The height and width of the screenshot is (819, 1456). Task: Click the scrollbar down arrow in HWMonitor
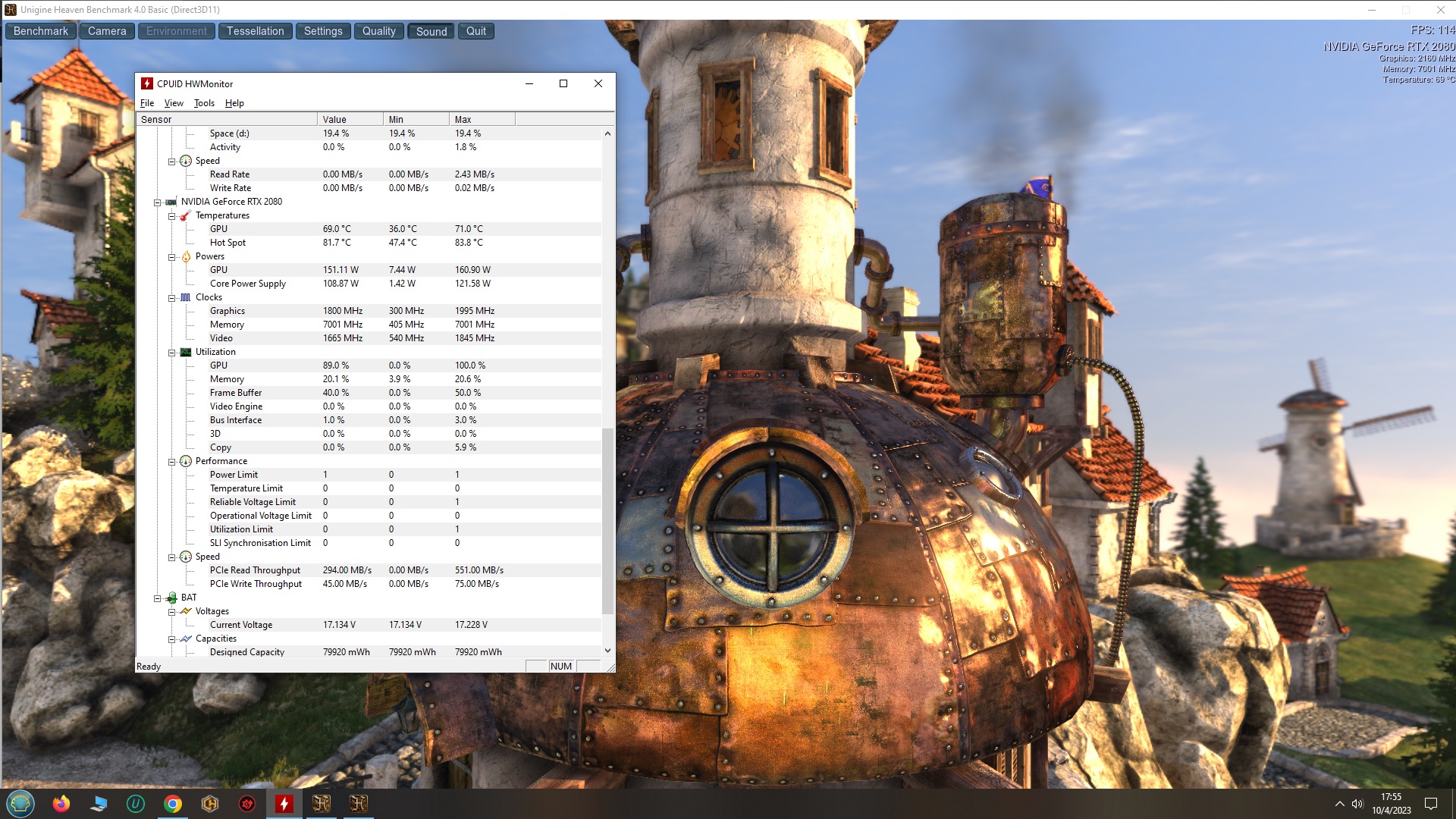pyautogui.click(x=607, y=651)
